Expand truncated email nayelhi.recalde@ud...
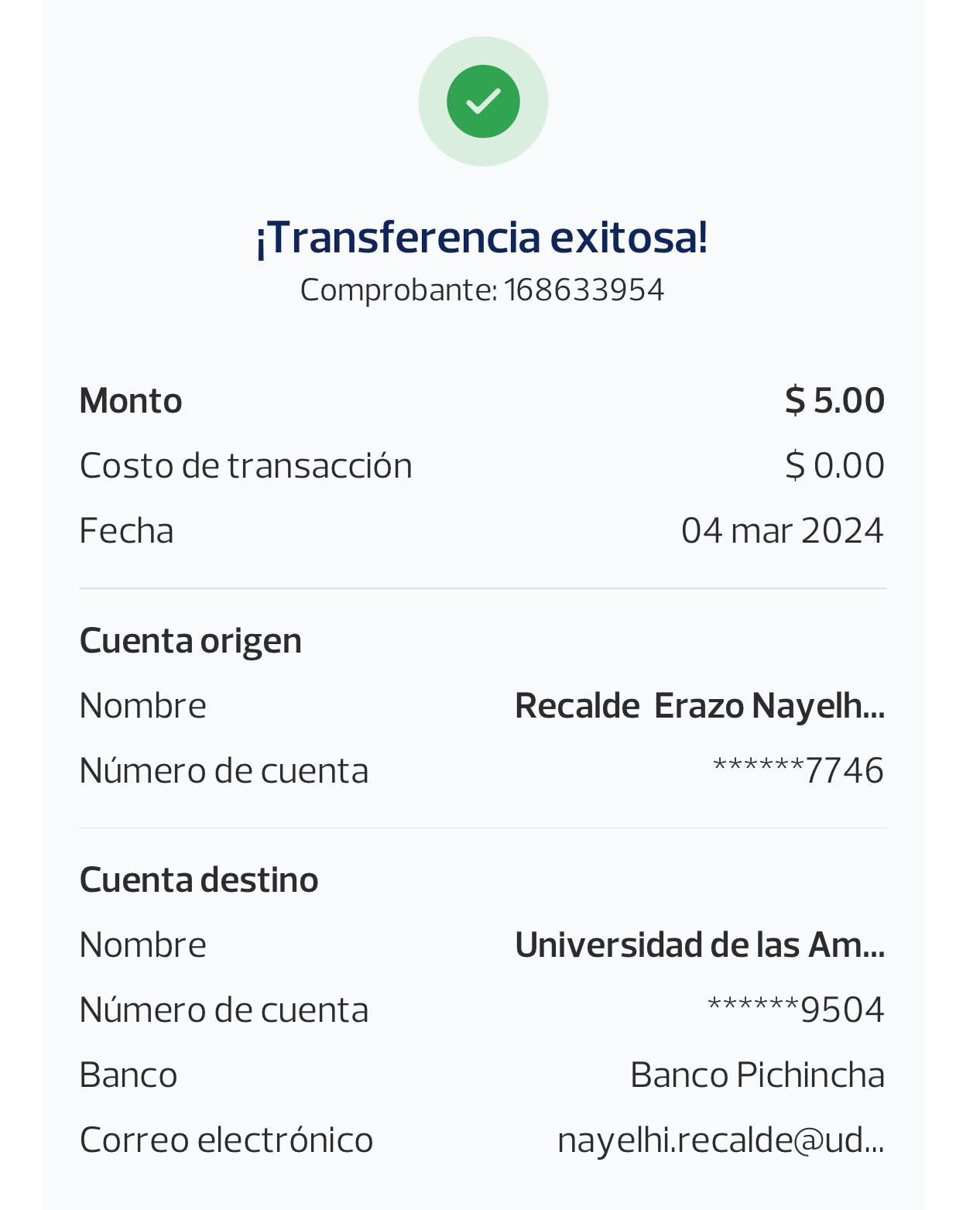This screenshot has height=1210, width=980. pyautogui.click(x=720, y=1140)
